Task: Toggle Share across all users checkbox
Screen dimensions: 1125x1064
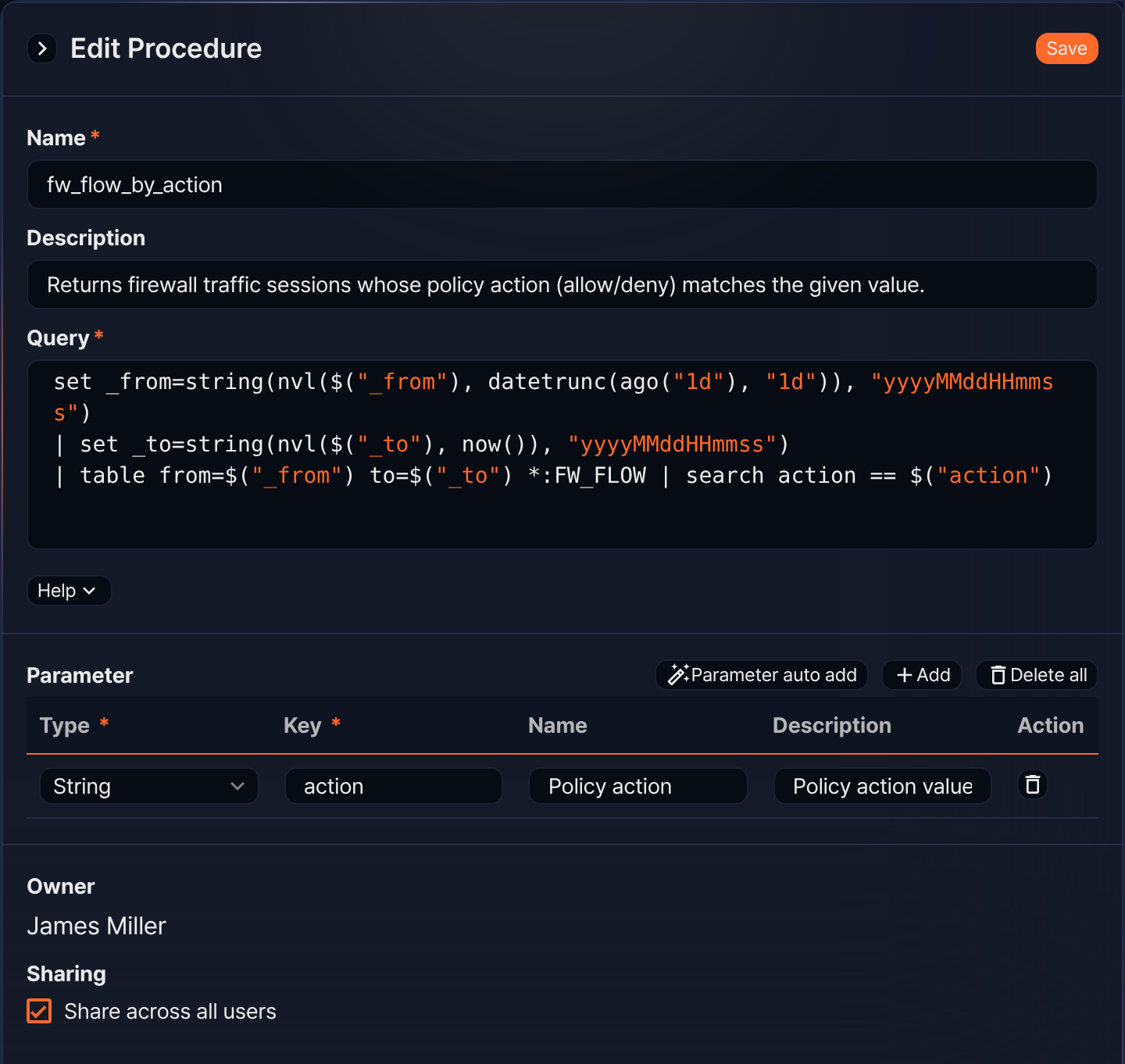Action: [39, 1011]
